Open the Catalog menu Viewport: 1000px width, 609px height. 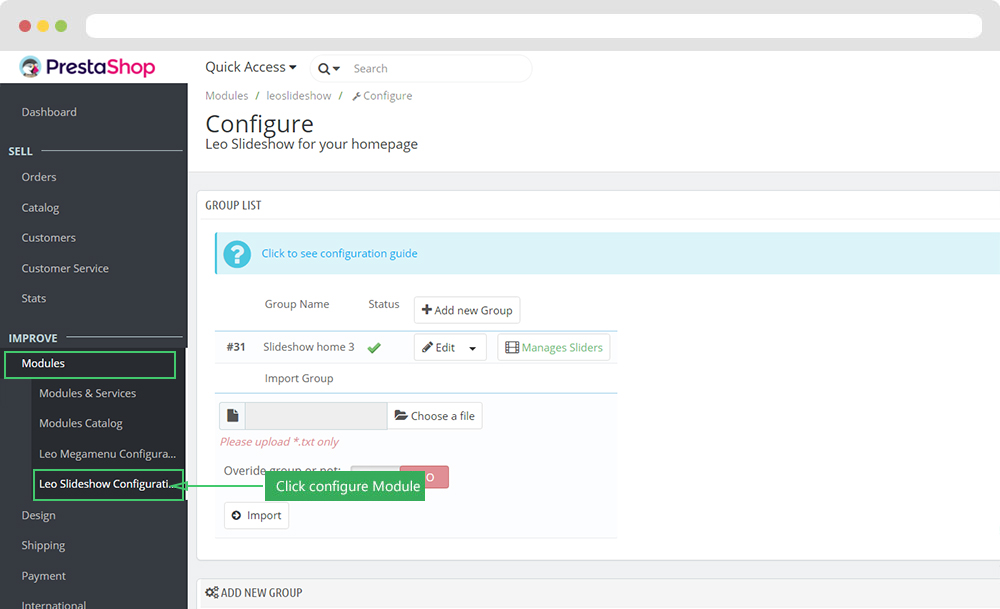(40, 208)
